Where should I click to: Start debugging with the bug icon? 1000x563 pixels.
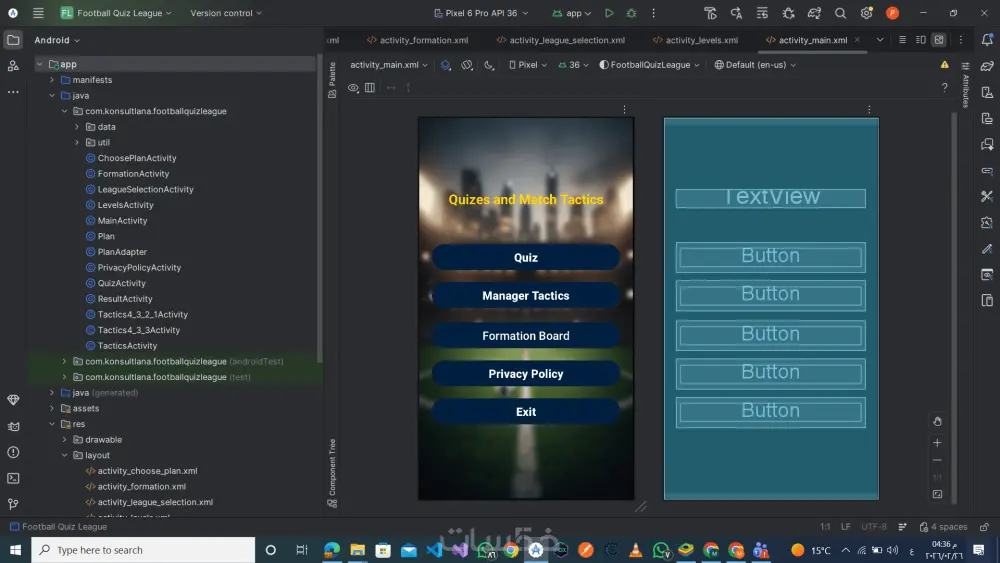coord(631,13)
